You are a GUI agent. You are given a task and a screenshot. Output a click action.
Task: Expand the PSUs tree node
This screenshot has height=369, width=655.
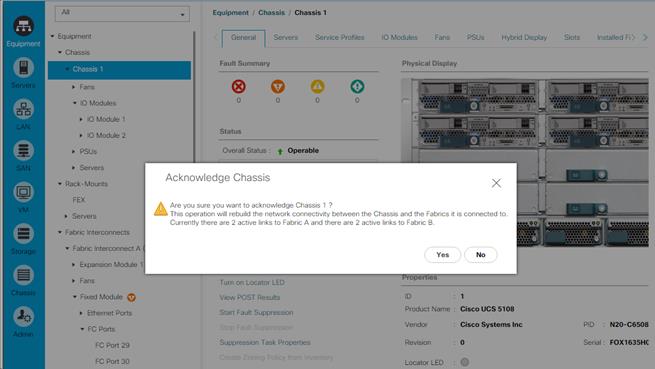74,152
